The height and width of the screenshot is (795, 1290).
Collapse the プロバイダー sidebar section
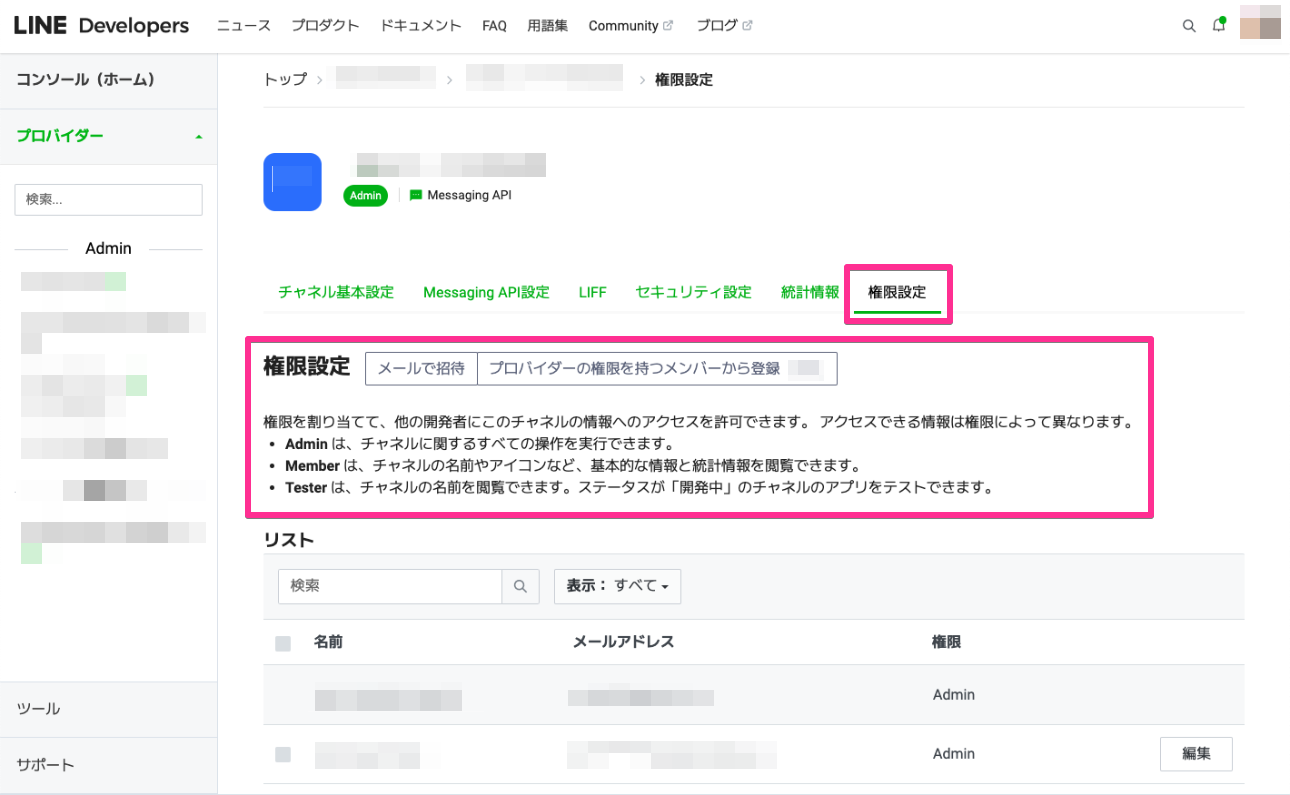(x=108, y=136)
